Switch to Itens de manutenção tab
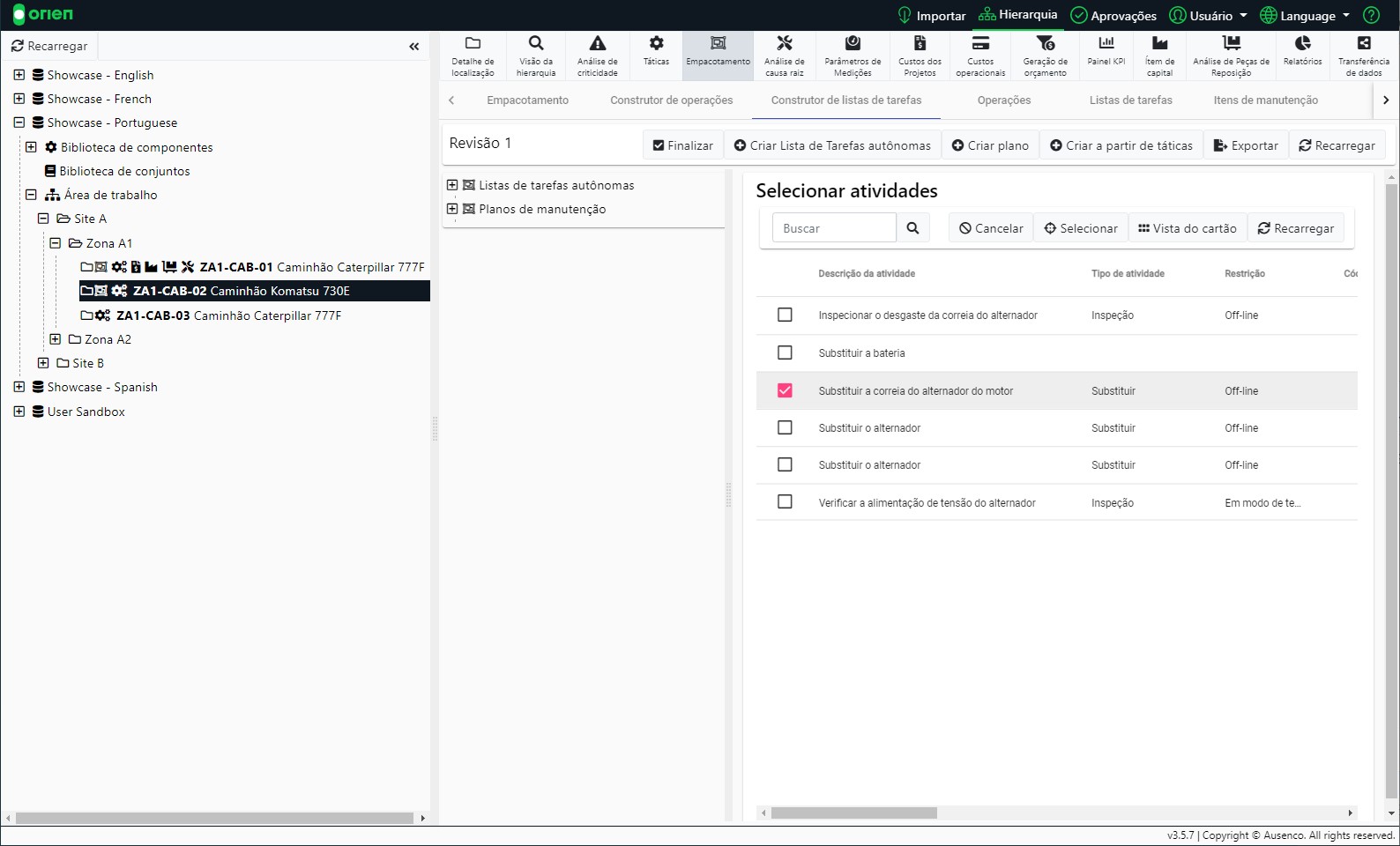The width and height of the screenshot is (1400, 846). pyautogui.click(x=1266, y=100)
